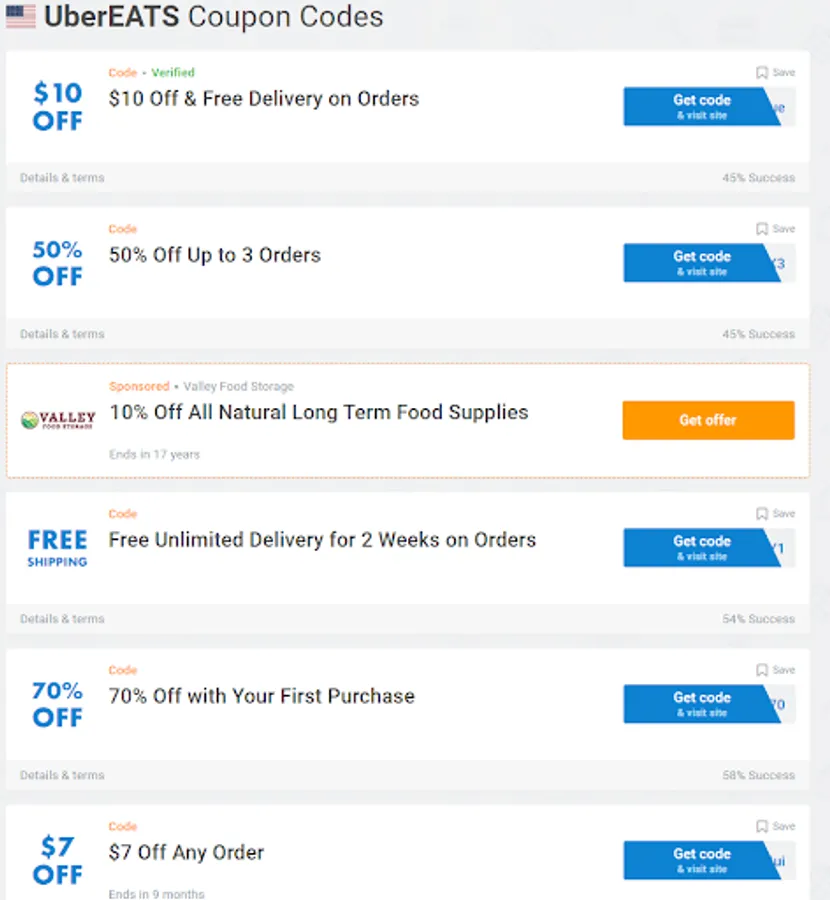The width and height of the screenshot is (830, 900).
Task: Get code for 70% Off First Purchase
Action: click(x=701, y=704)
